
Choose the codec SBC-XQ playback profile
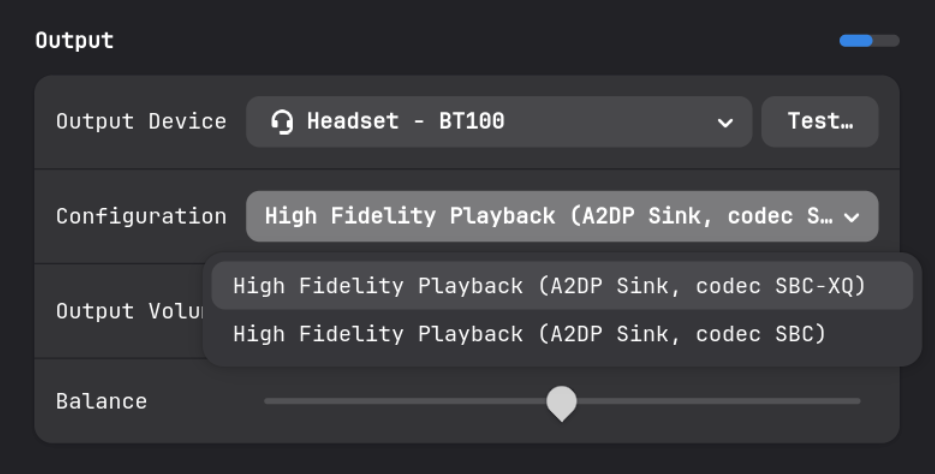click(x=562, y=286)
